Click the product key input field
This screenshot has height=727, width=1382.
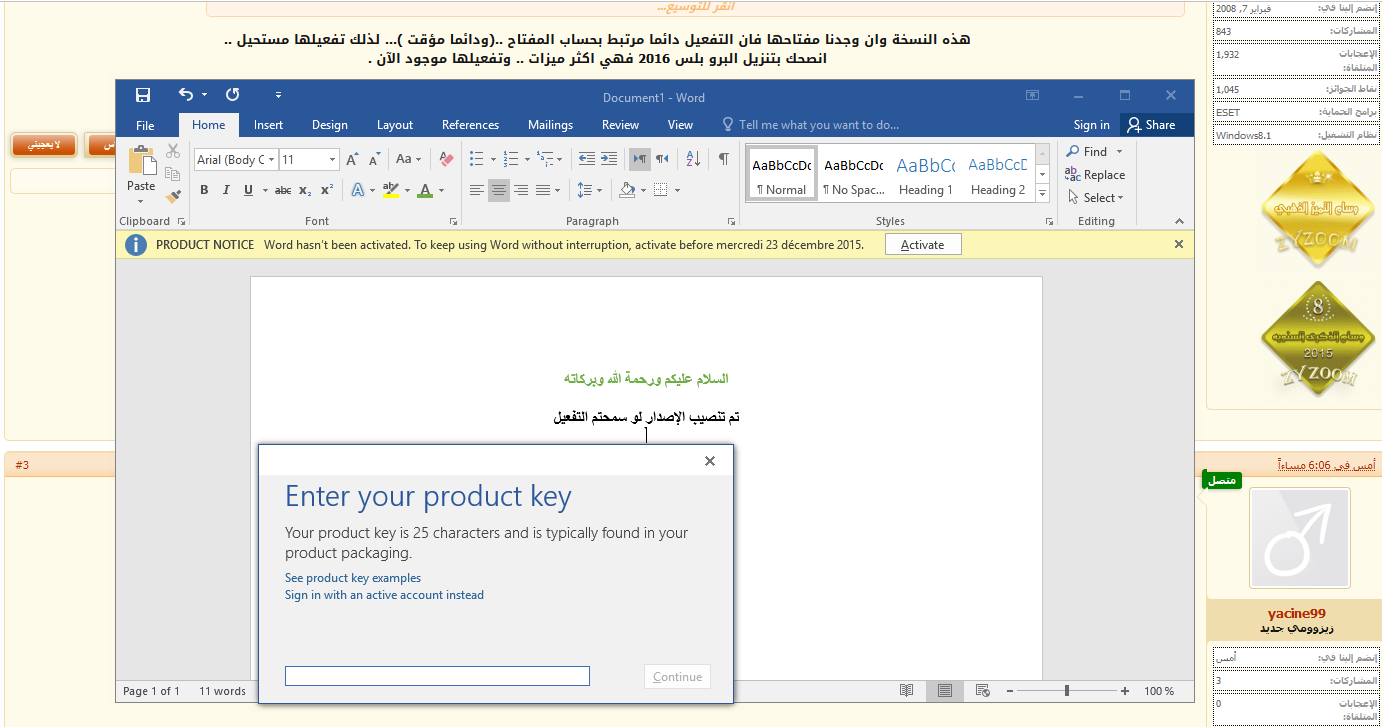pyautogui.click(x=437, y=677)
